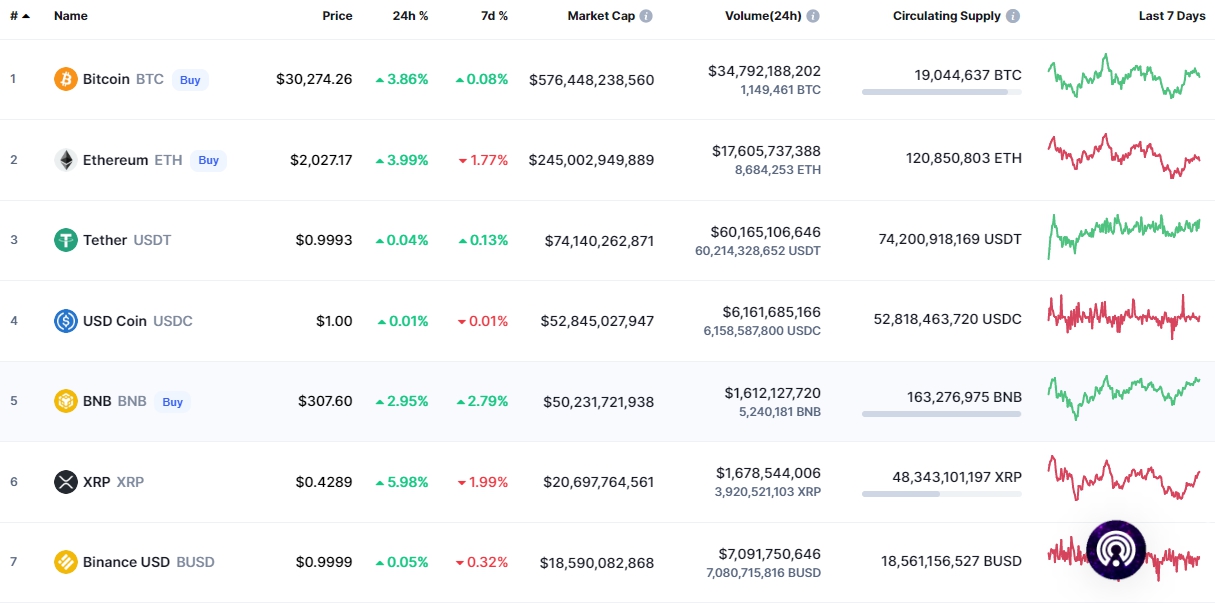The width and height of the screenshot is (1215, 603).
Task: Open BNB's 7-day sparkline chart
Action: pos(1124,397)
